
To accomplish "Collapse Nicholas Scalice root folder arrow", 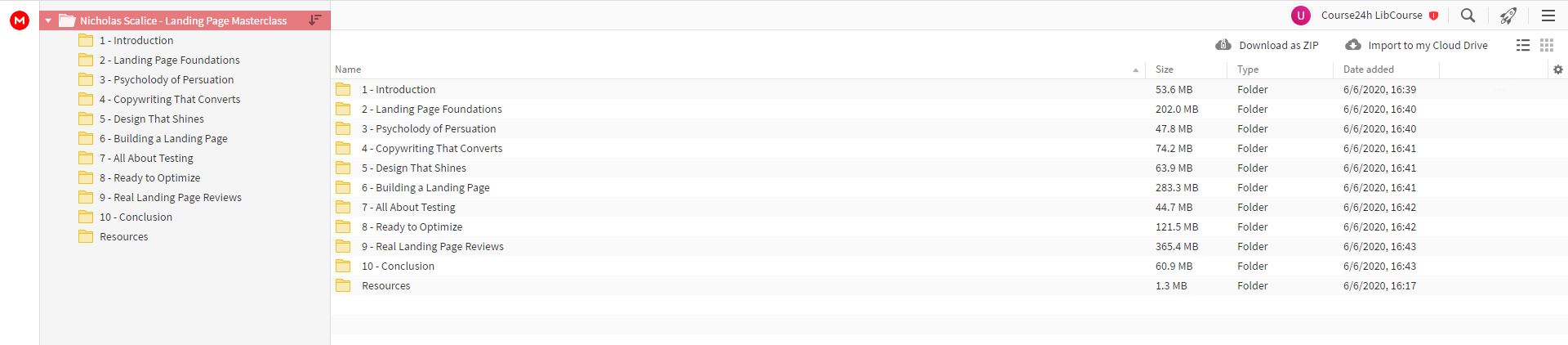I will click(48, 21).
